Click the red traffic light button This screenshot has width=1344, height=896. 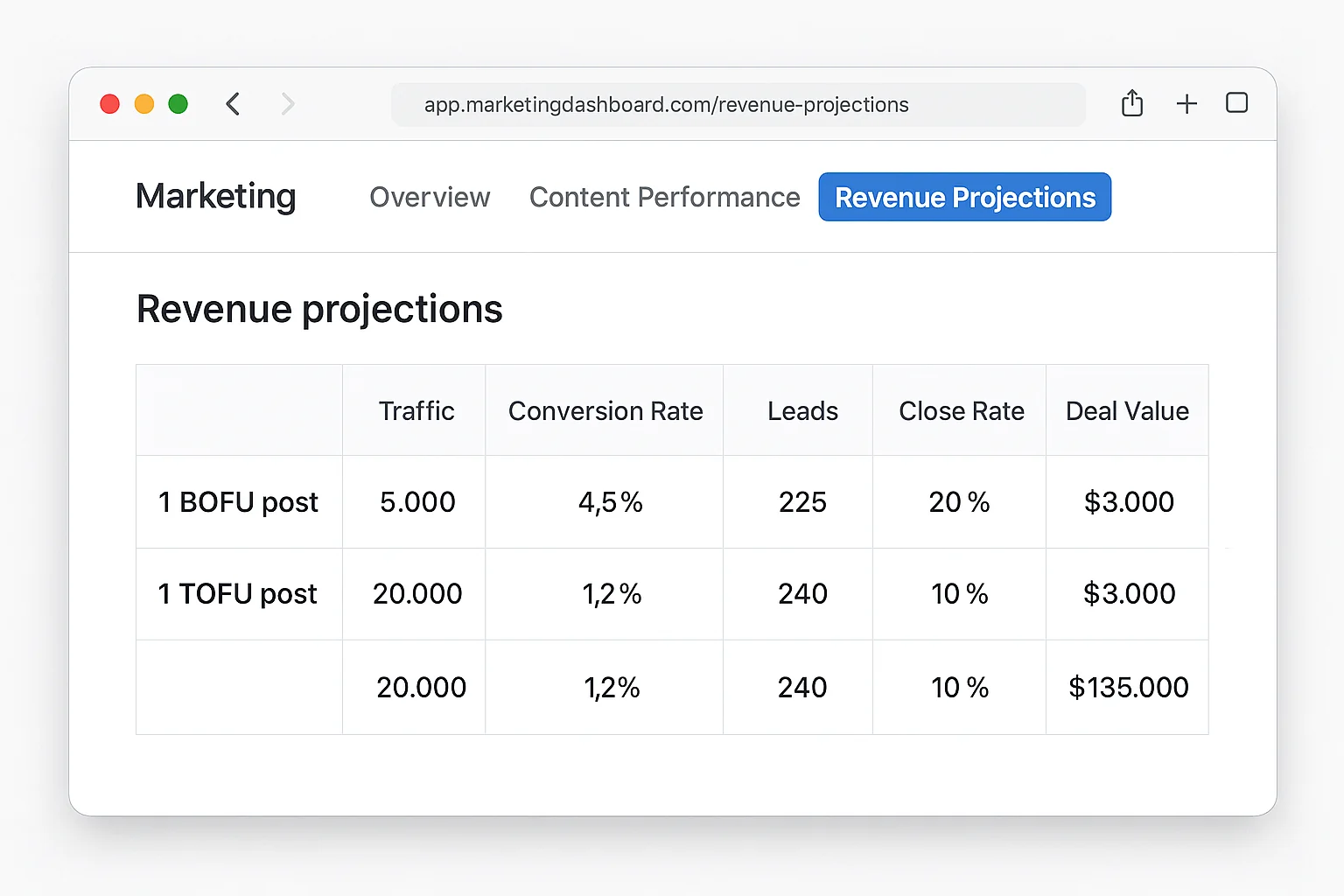109,103
